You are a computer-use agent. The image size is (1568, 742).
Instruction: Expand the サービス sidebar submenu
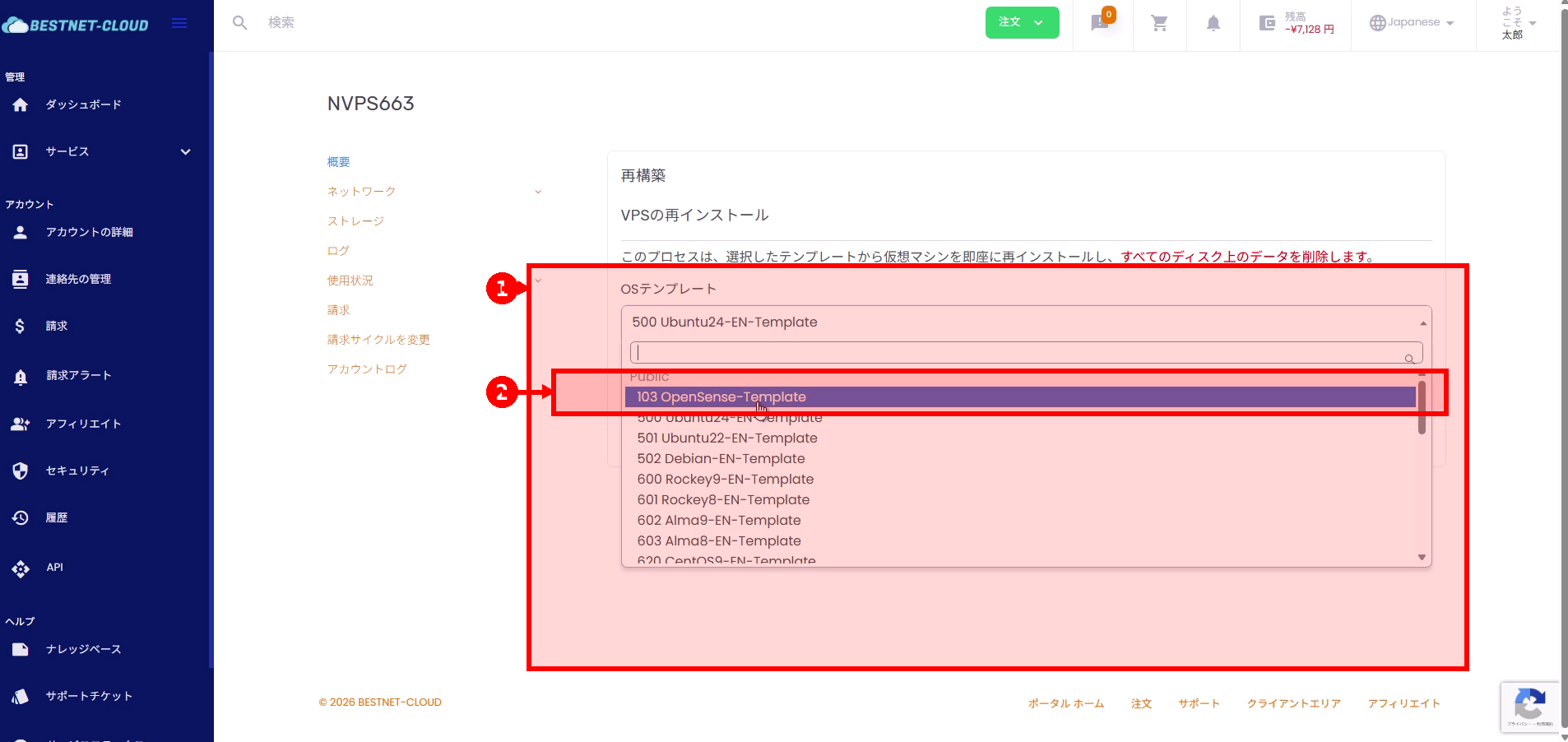tap(185, 151)
